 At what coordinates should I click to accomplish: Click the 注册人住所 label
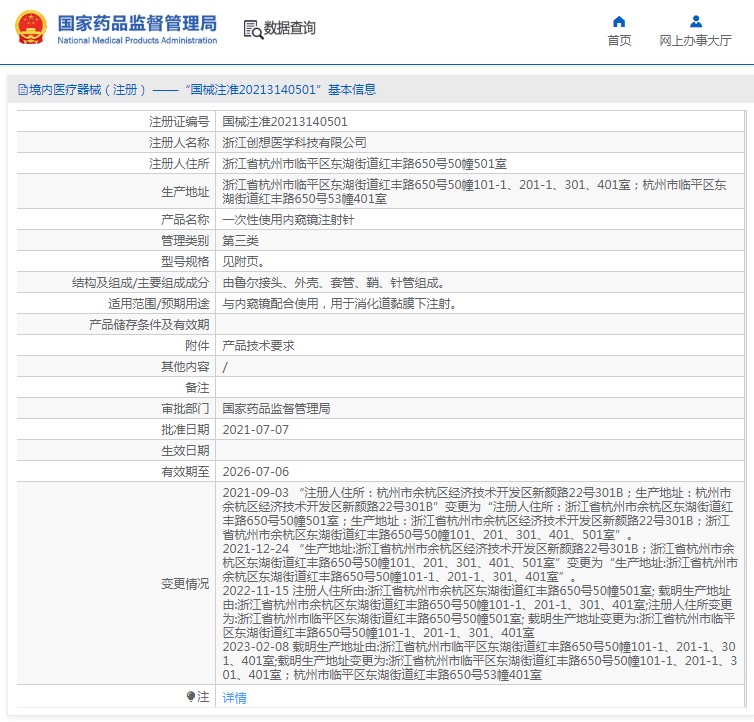click(x=179, y=164)
